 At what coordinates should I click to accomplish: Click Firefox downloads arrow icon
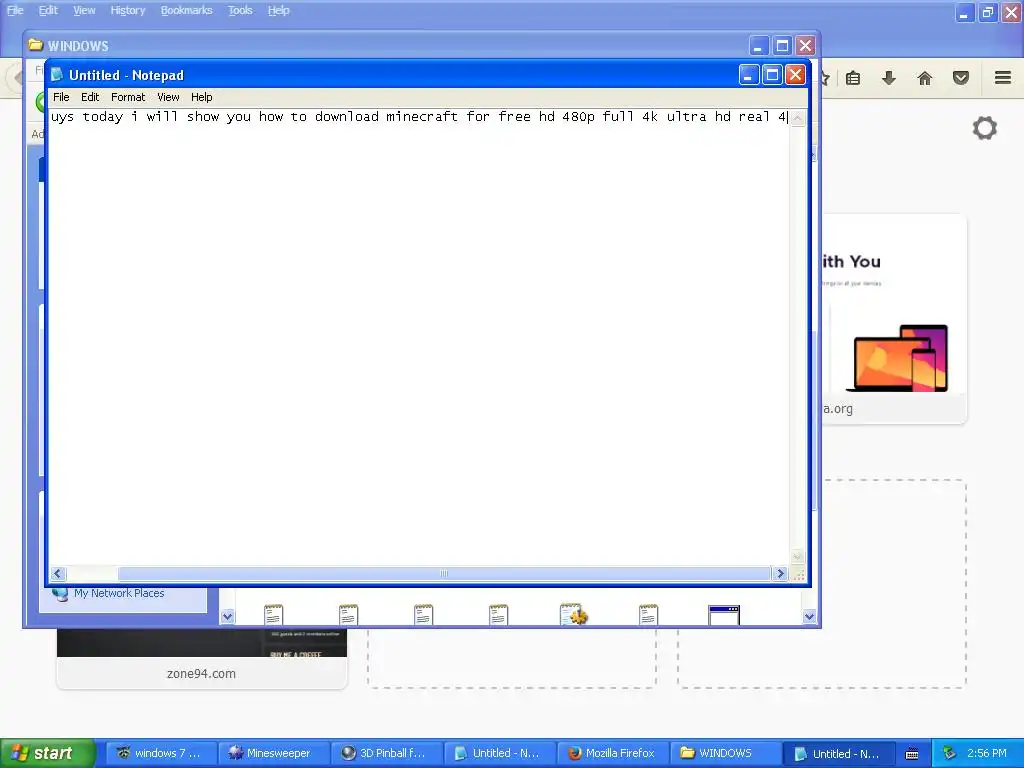pos(889,78)
